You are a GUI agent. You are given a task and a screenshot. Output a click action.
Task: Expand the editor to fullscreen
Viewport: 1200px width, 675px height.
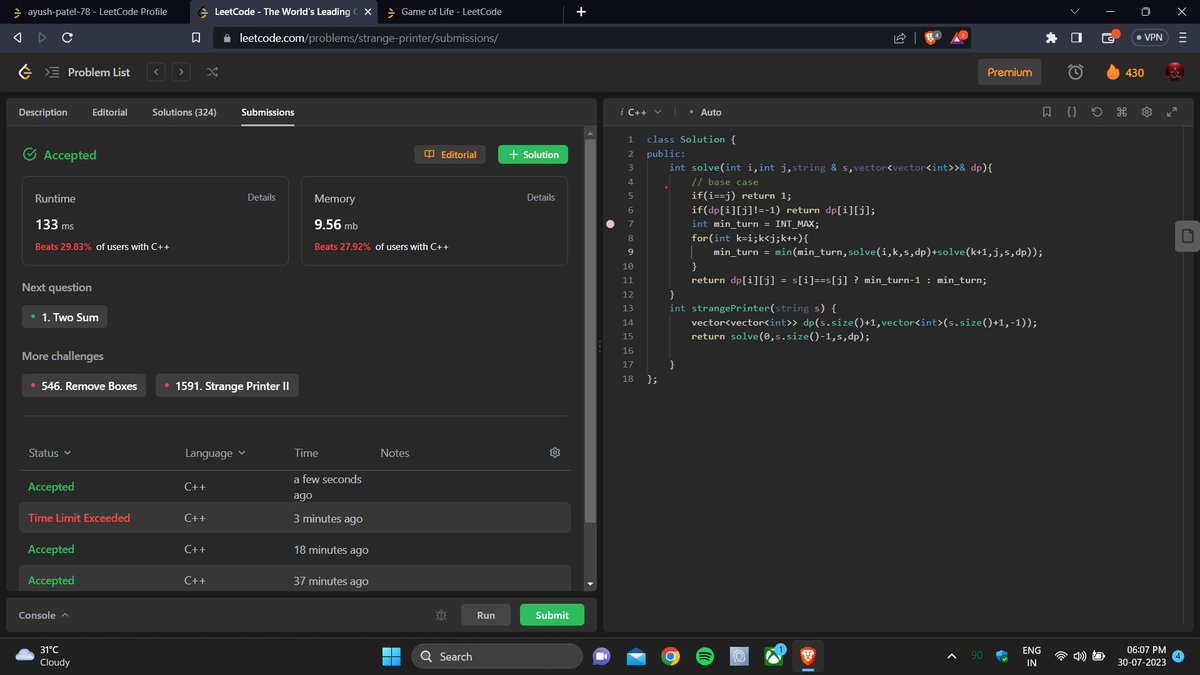[x=1172, y=112]
